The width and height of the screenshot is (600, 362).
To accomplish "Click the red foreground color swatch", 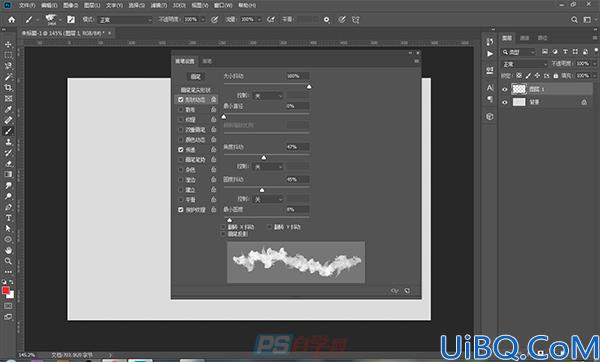I will [x=6, y=290].
